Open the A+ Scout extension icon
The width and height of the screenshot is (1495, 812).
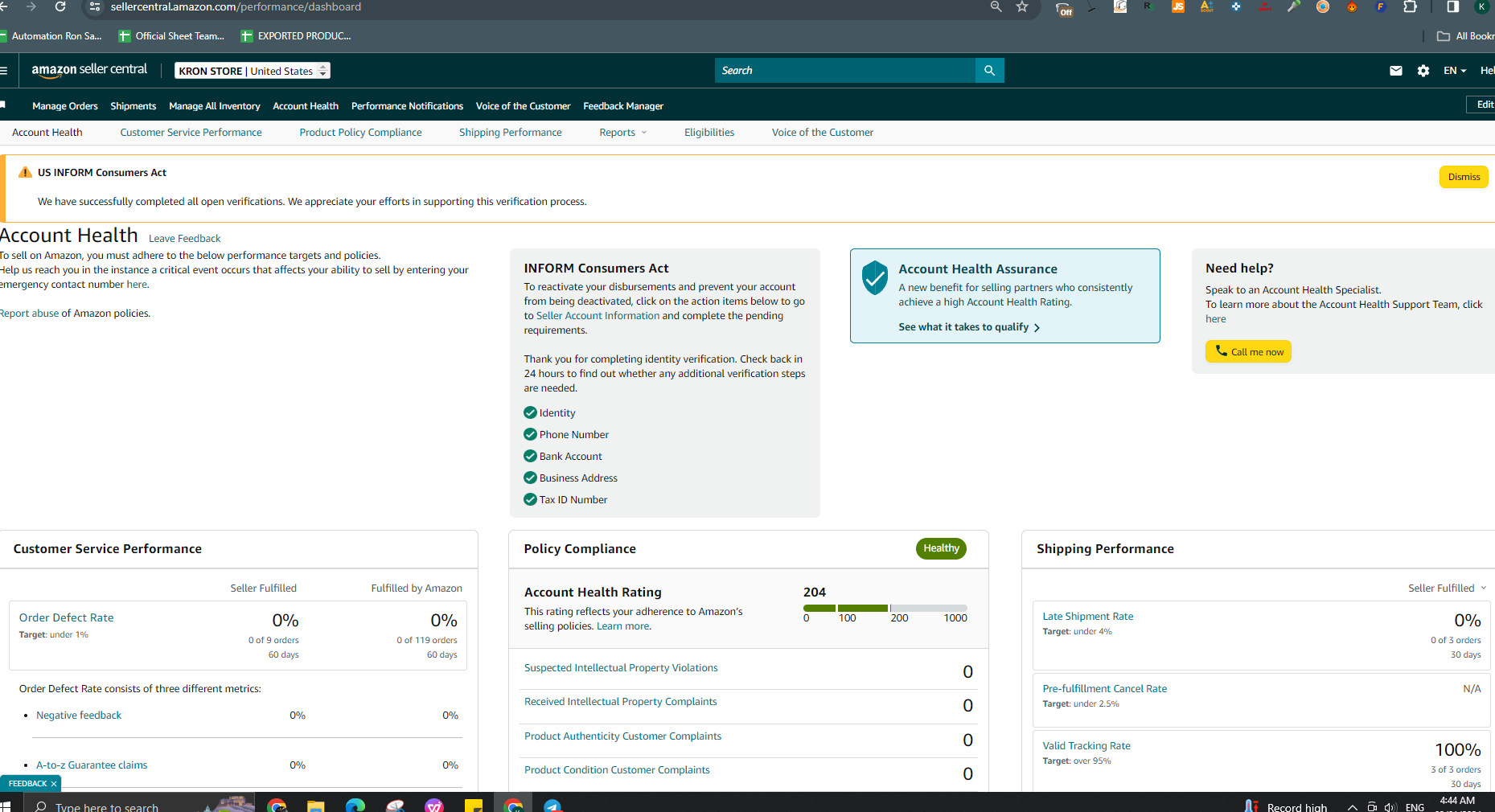[x=1206, y=7]
